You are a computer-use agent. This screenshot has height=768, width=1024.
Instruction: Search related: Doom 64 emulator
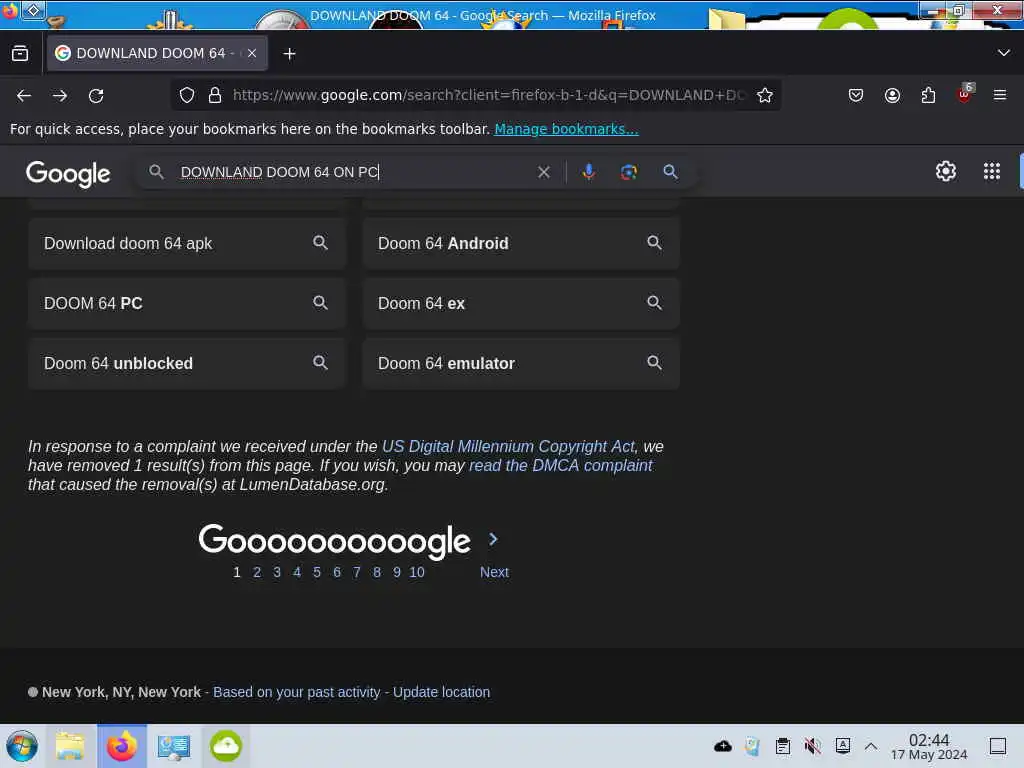[521, 363]
